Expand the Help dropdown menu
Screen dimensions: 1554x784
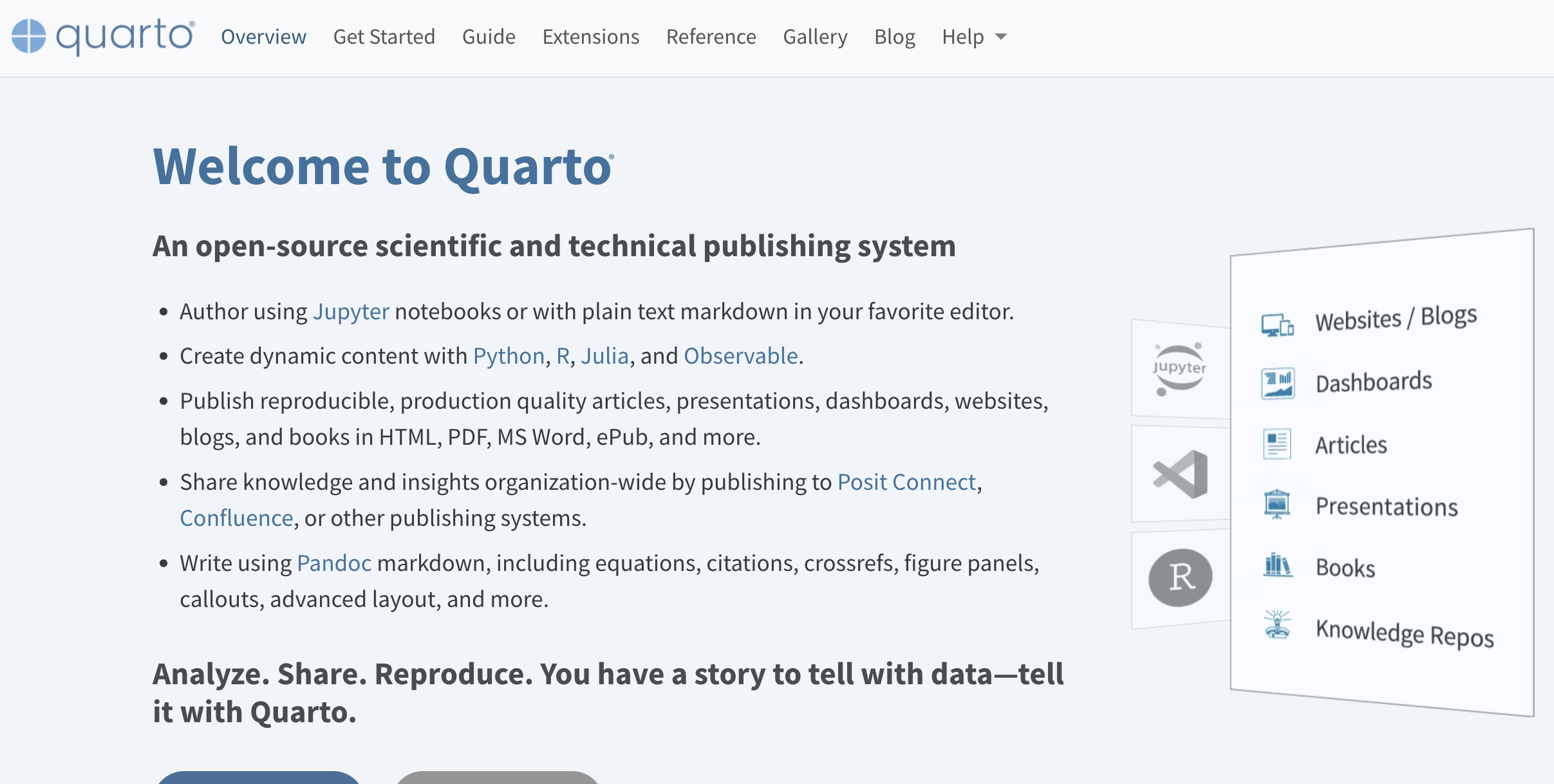(974, 37)
